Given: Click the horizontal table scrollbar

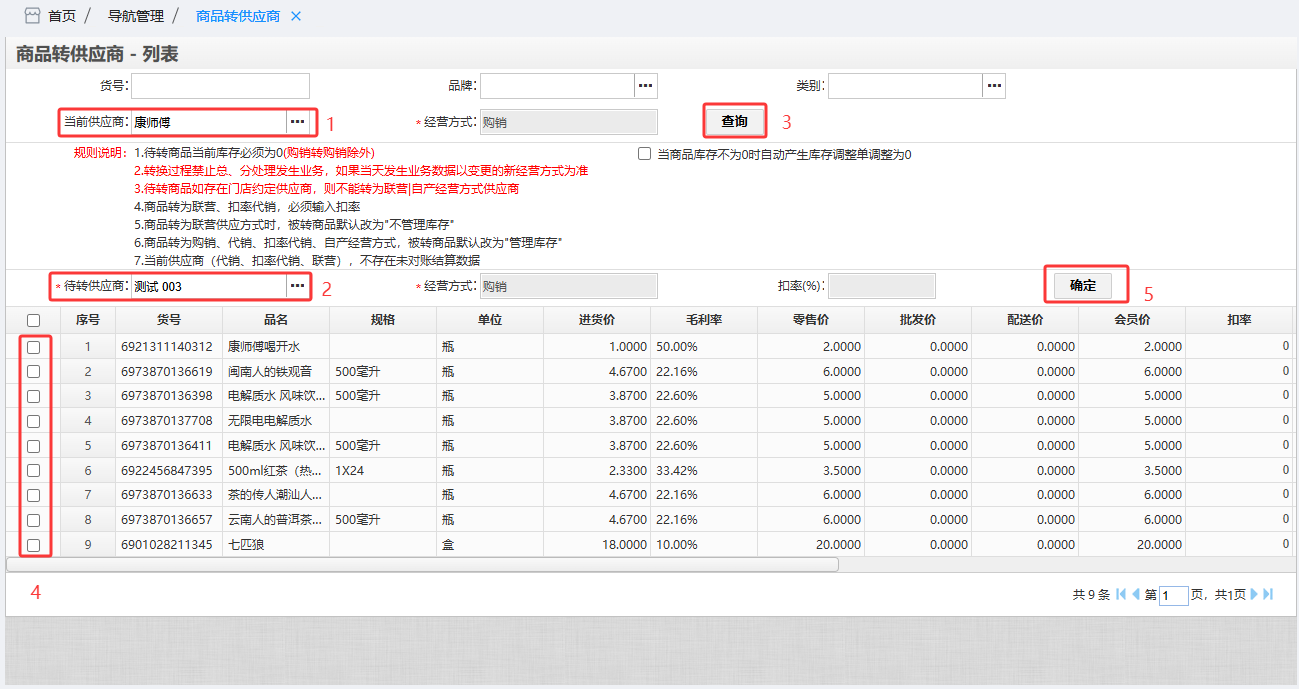Looking at the screenshot, I should [422, 564].
